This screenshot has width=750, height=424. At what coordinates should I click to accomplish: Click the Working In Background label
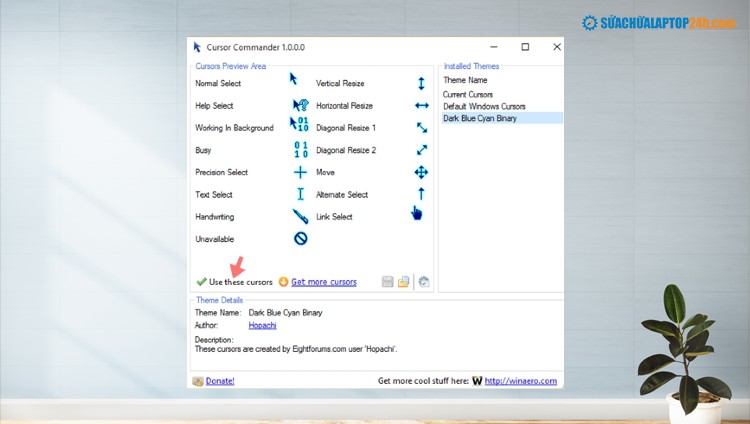(234, 128)
